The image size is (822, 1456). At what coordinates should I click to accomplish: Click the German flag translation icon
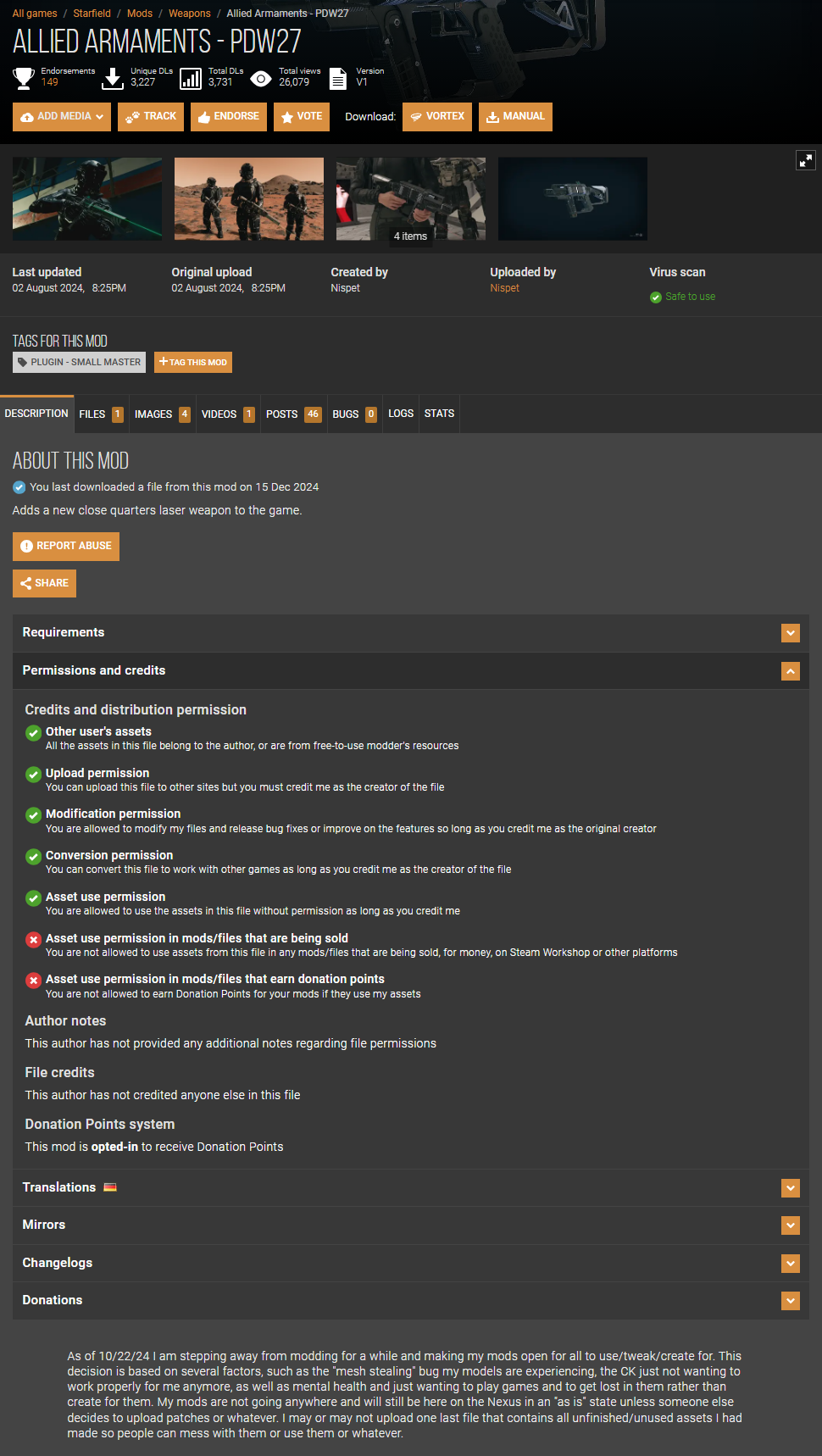[x=110, y=1187]
